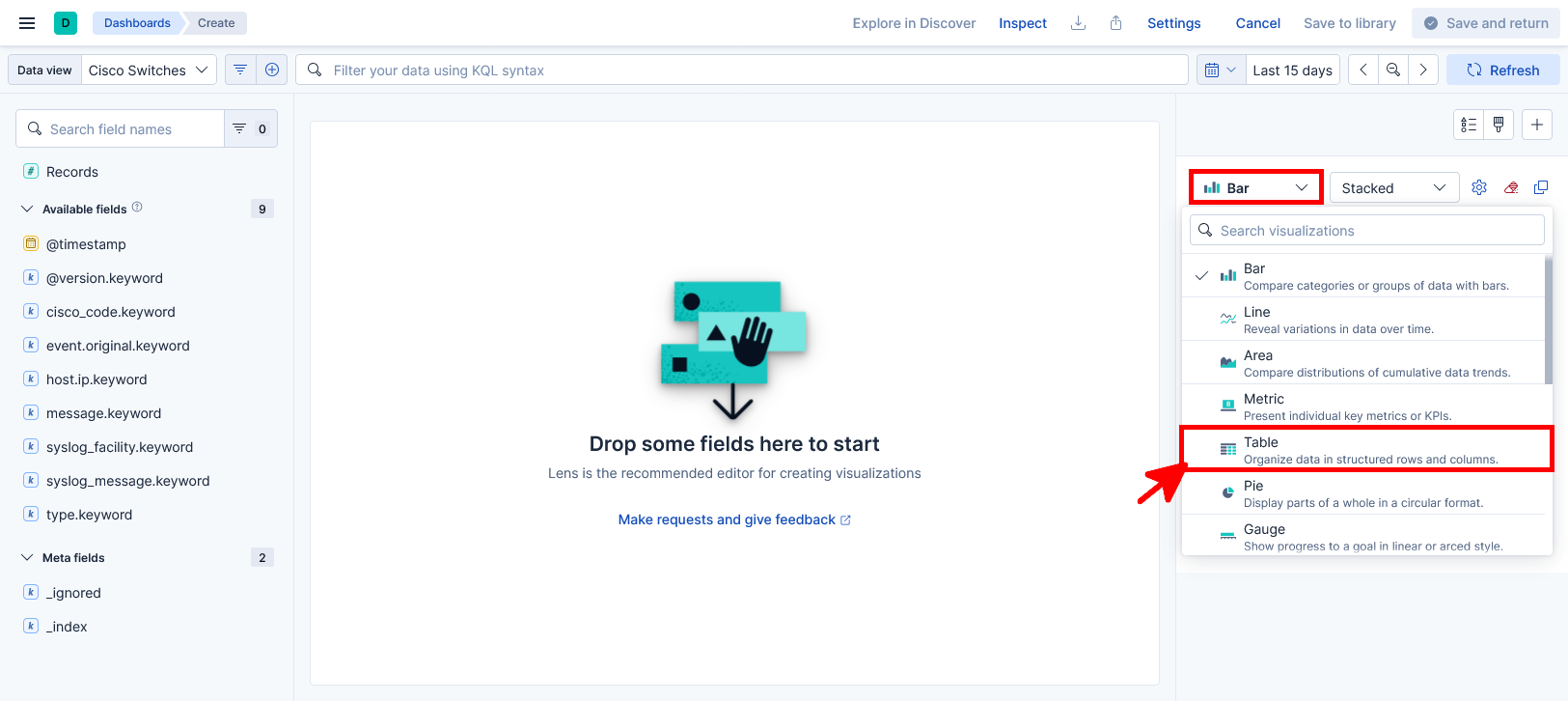Add a filter with the plus circle icon
The height and width of the screenshot is (701, 1568).
272,70
